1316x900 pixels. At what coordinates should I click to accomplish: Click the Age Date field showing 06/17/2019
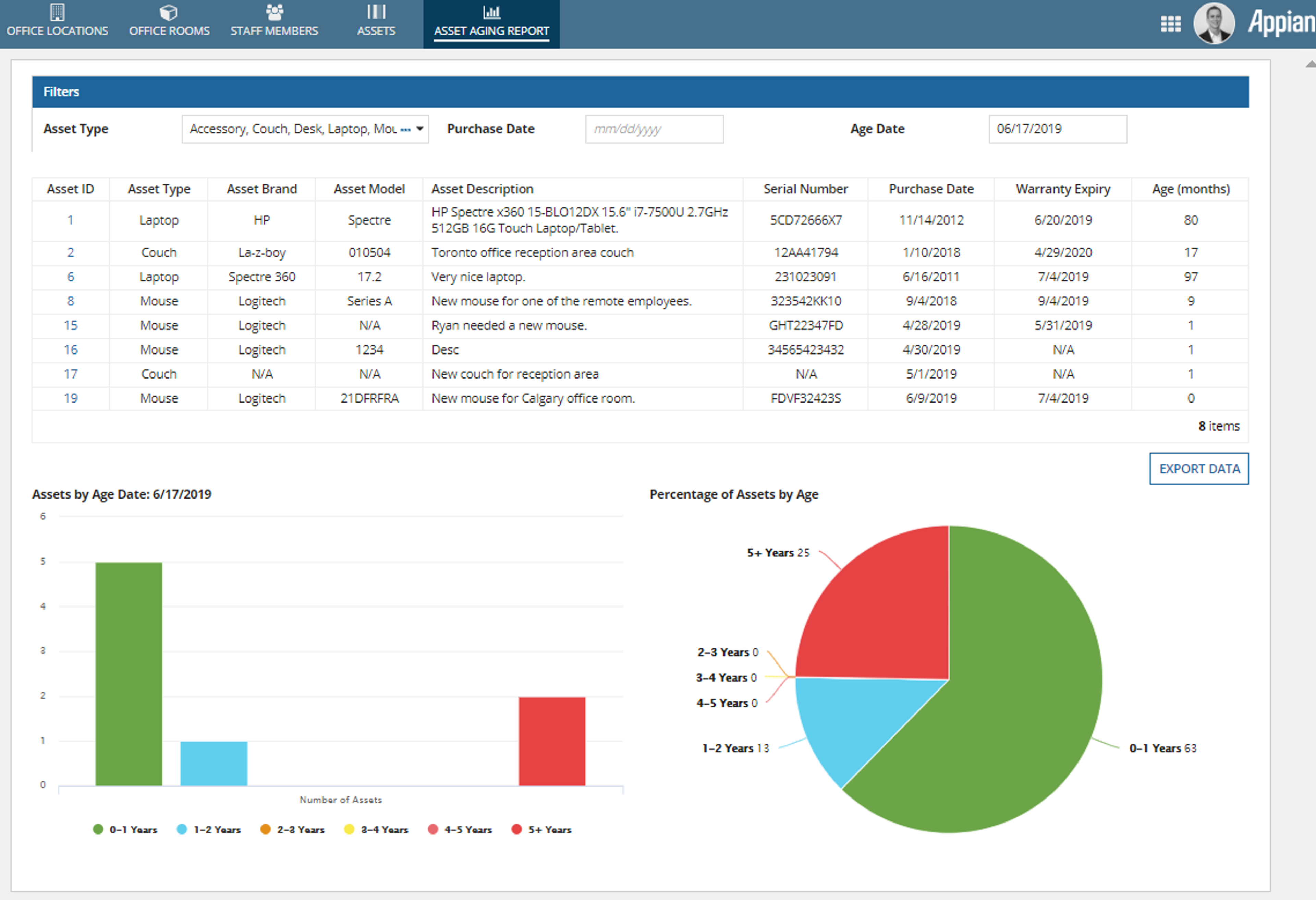click(1058, 129)
